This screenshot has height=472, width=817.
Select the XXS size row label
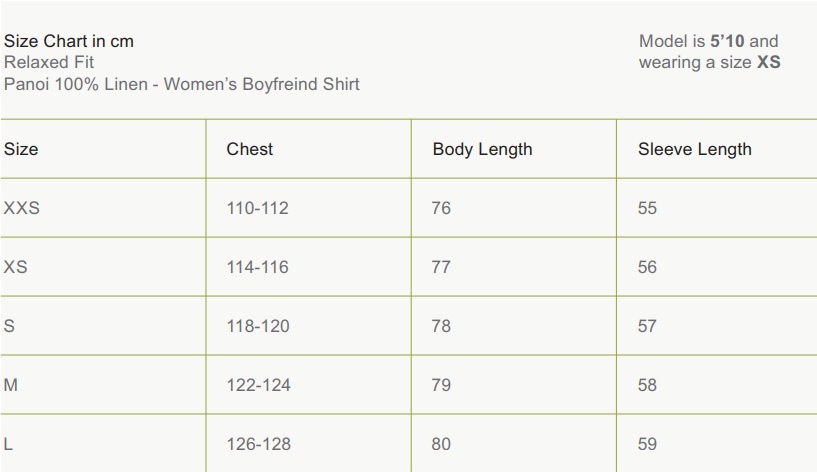(x=22, y=208)
